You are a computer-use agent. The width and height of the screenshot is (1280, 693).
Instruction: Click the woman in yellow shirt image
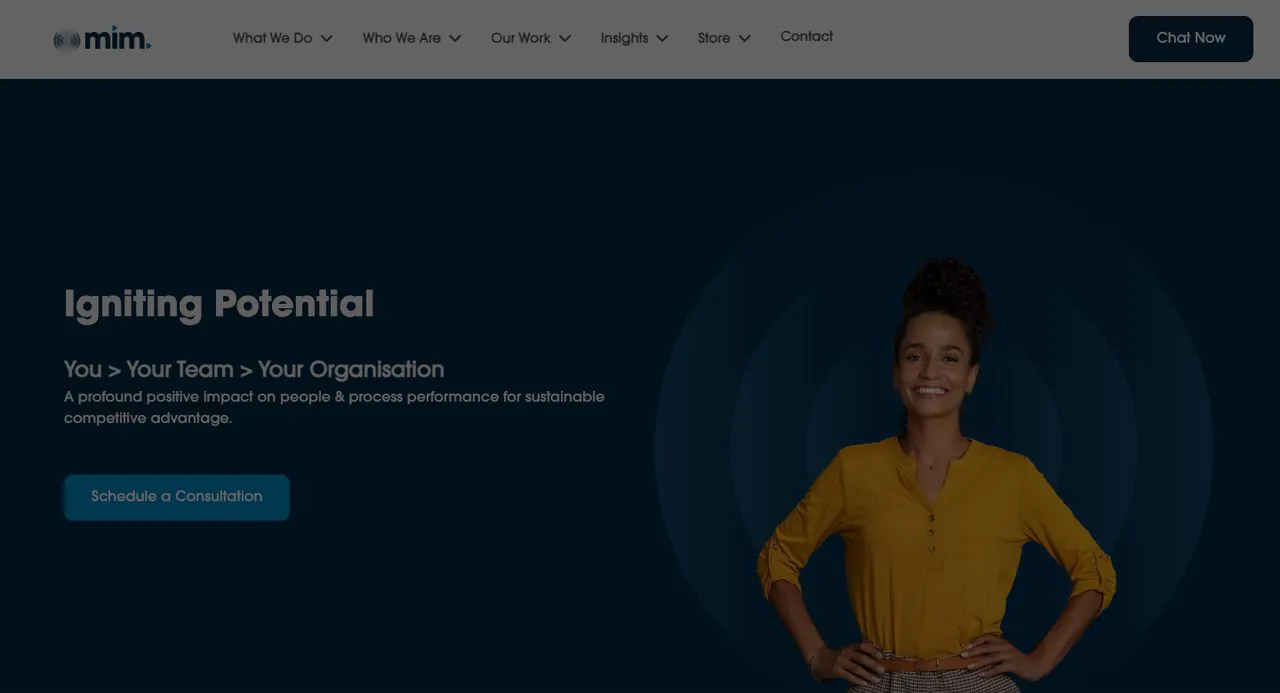[936, 475]
